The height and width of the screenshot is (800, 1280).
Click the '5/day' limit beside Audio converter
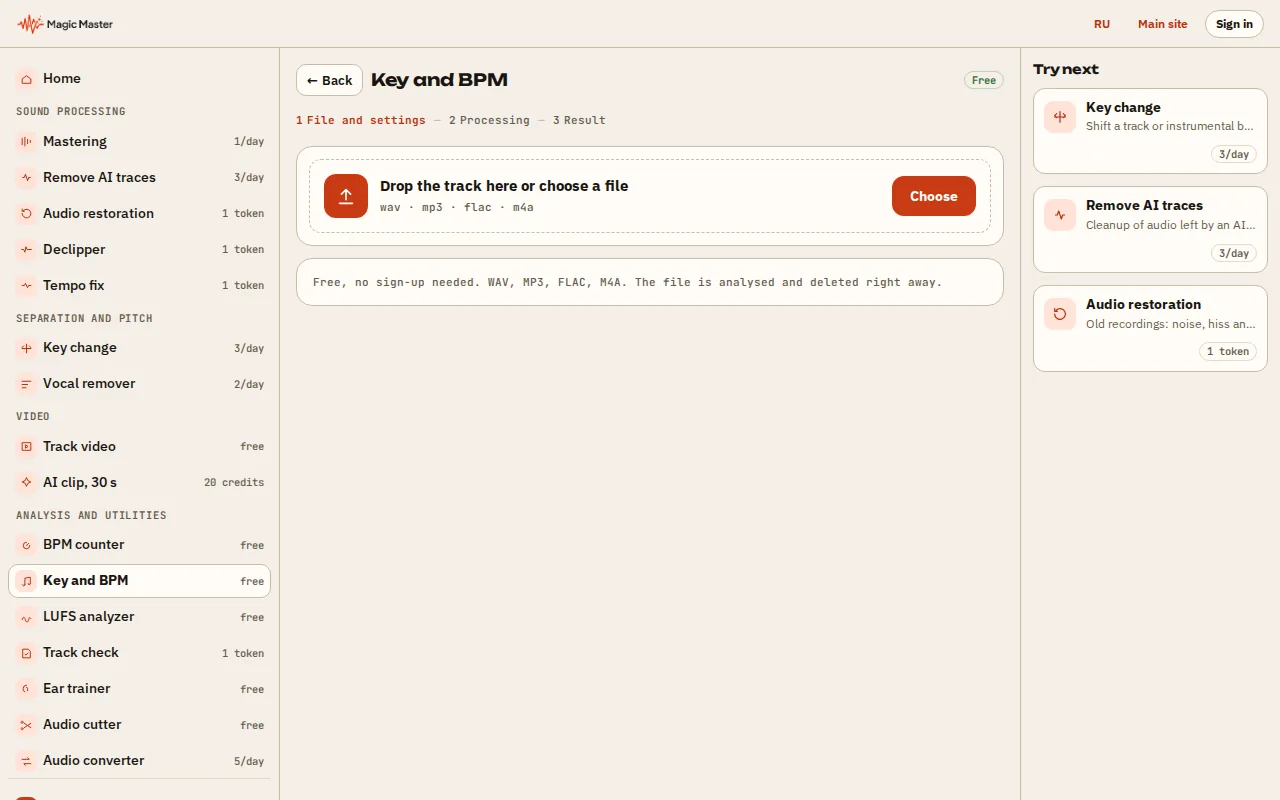(249, 761)
